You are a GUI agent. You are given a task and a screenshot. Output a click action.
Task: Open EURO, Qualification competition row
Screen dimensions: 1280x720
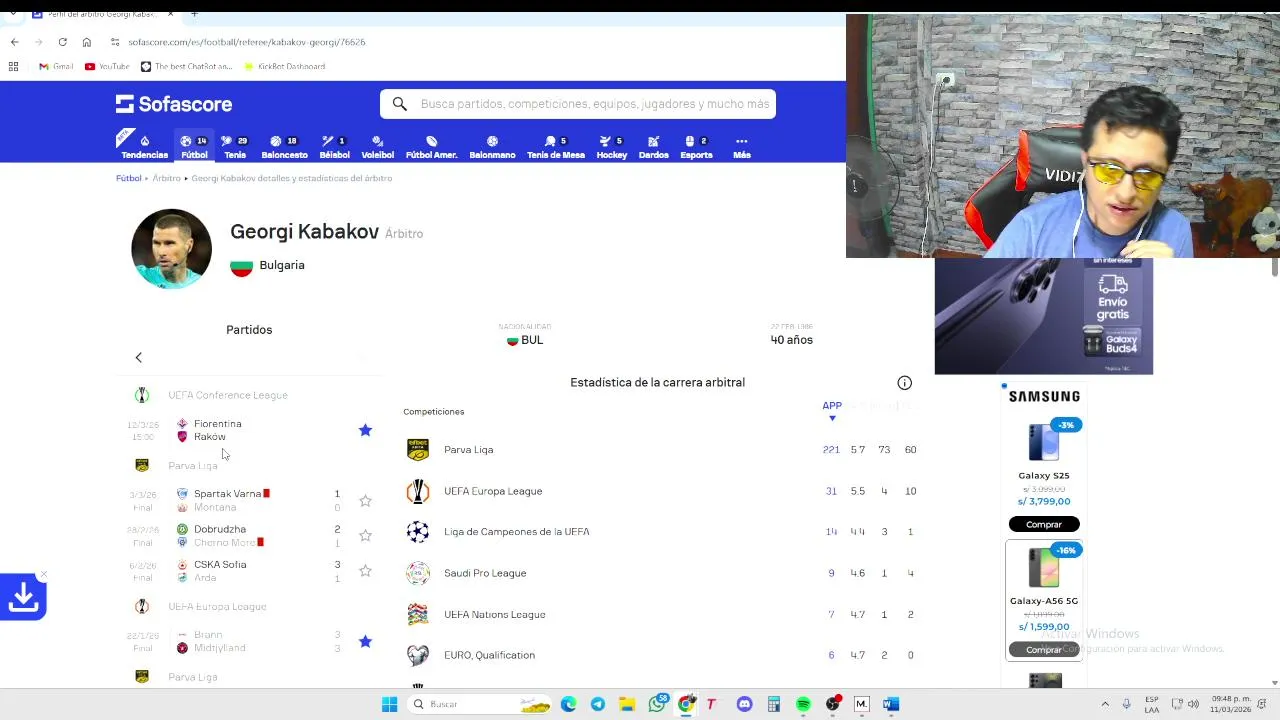coord(660,655)
